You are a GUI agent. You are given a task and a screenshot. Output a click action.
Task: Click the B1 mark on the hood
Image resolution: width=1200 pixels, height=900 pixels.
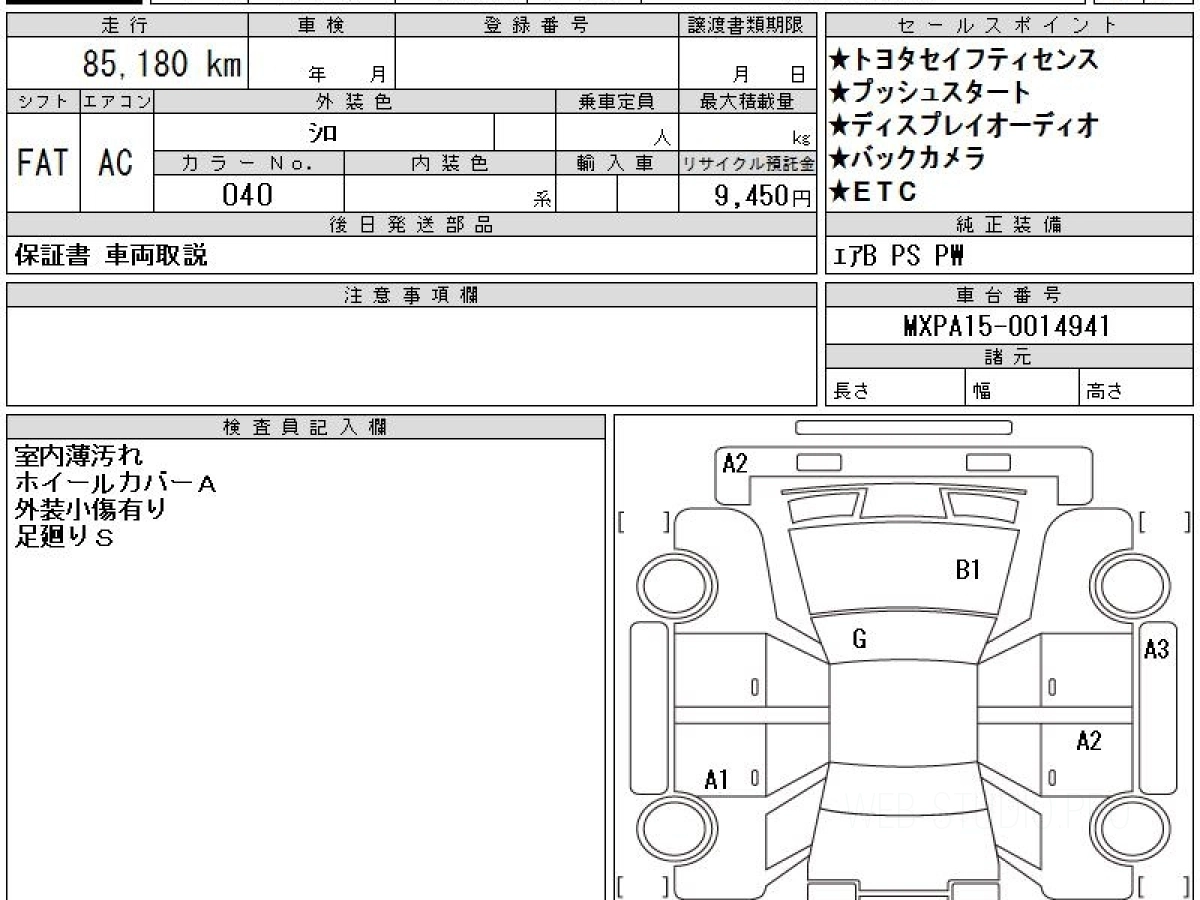(x=968, y=570)
